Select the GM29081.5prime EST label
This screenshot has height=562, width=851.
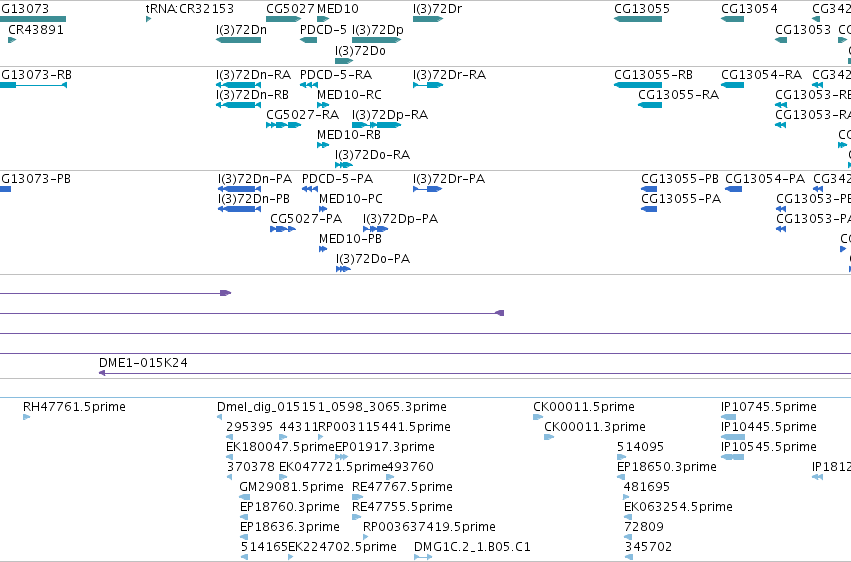coord(291,487)
